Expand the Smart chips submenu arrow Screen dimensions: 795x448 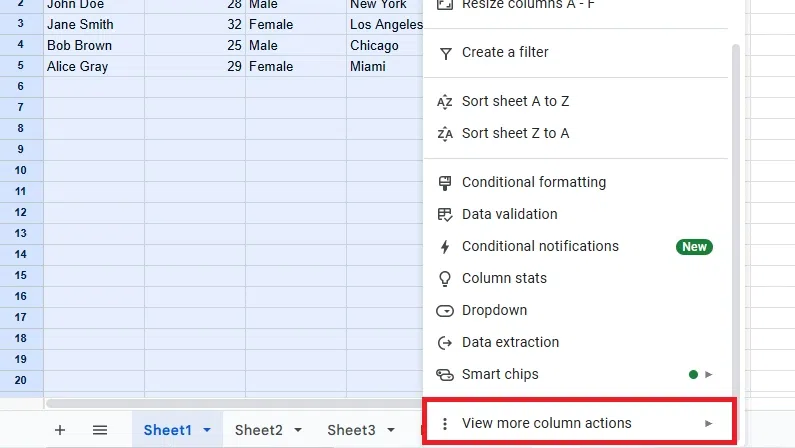coord(709,375)
